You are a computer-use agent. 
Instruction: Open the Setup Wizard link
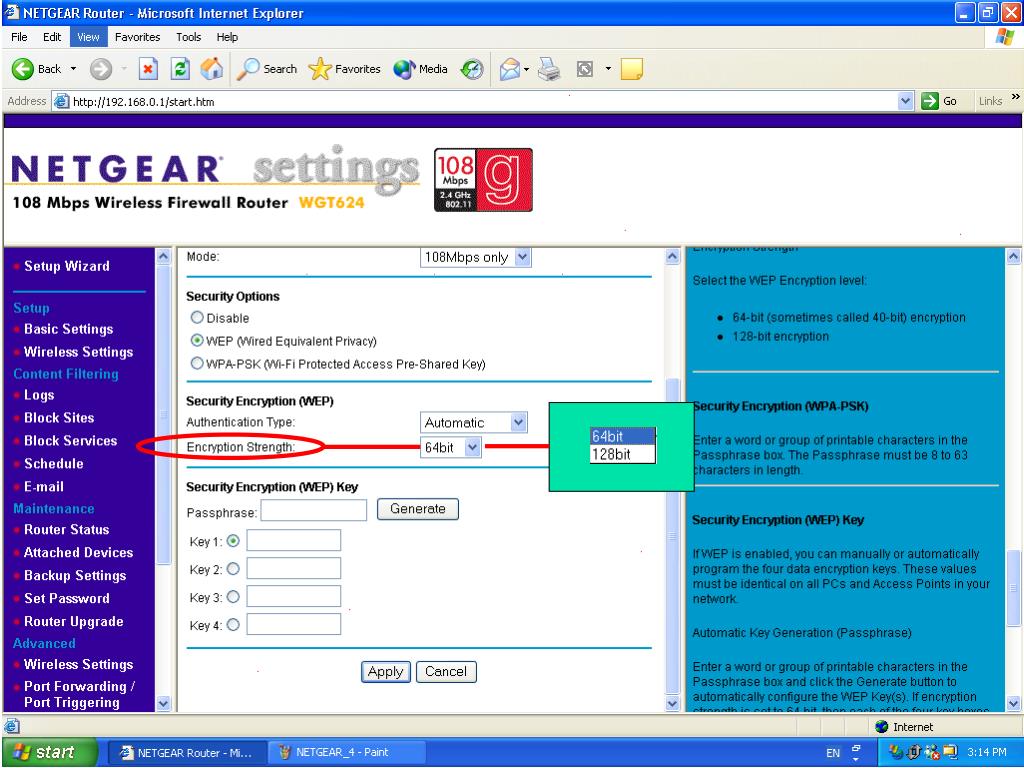click(67, 266)
